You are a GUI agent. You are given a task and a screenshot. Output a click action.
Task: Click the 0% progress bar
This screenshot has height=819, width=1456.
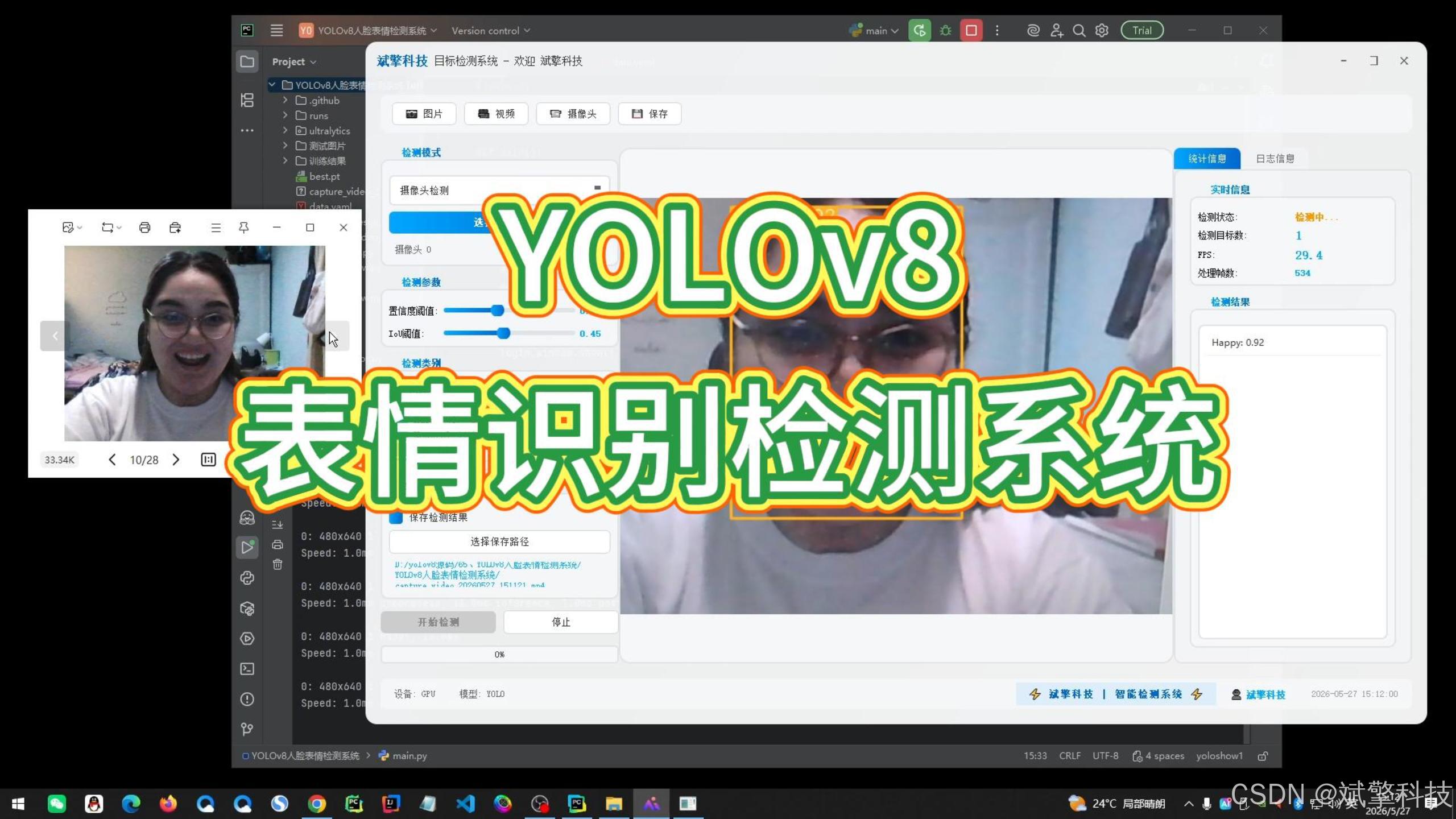click(499, 655)
